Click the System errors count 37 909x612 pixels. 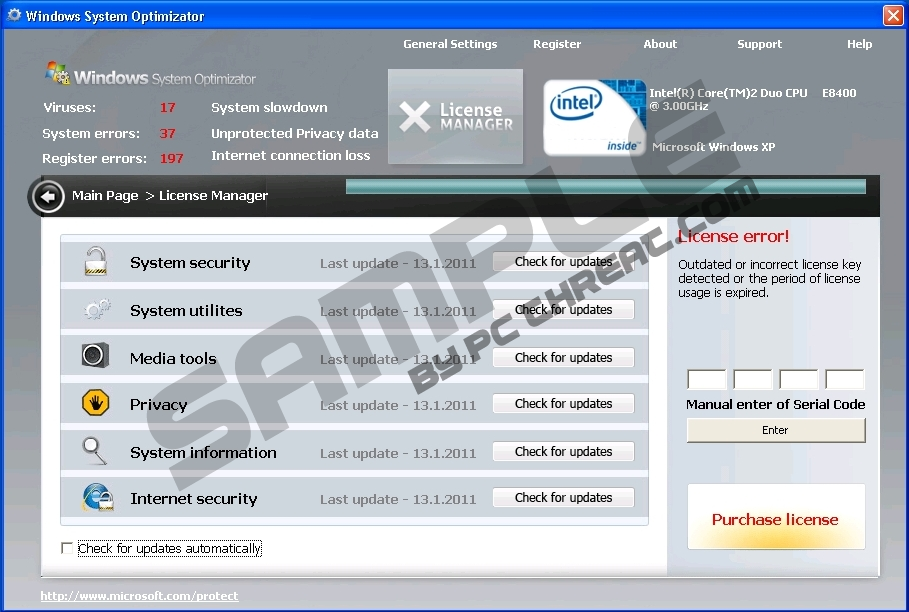point(168,134)
